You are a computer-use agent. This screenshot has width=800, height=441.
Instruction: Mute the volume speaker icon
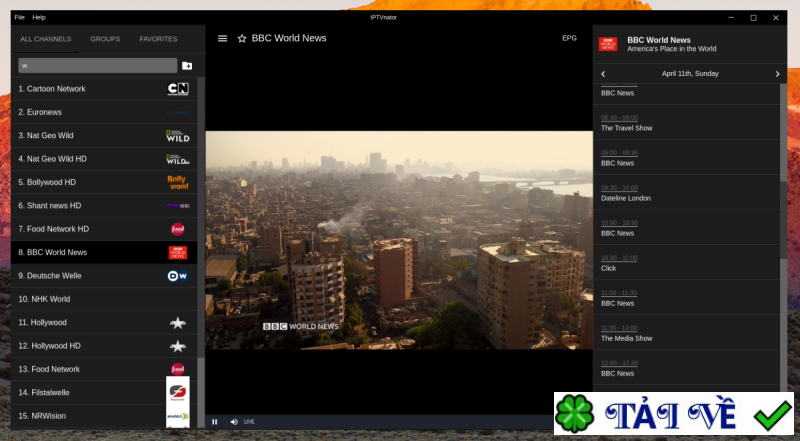234,422
